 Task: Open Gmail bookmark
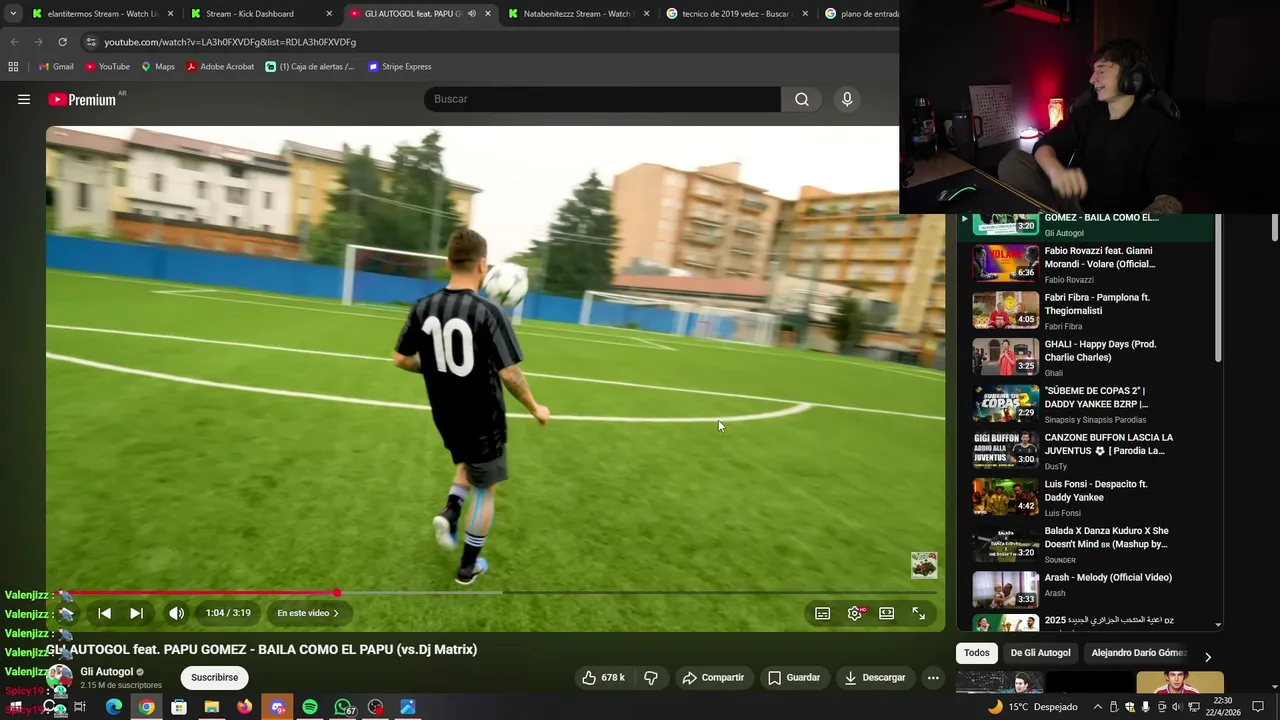click(x=56, y=67)
